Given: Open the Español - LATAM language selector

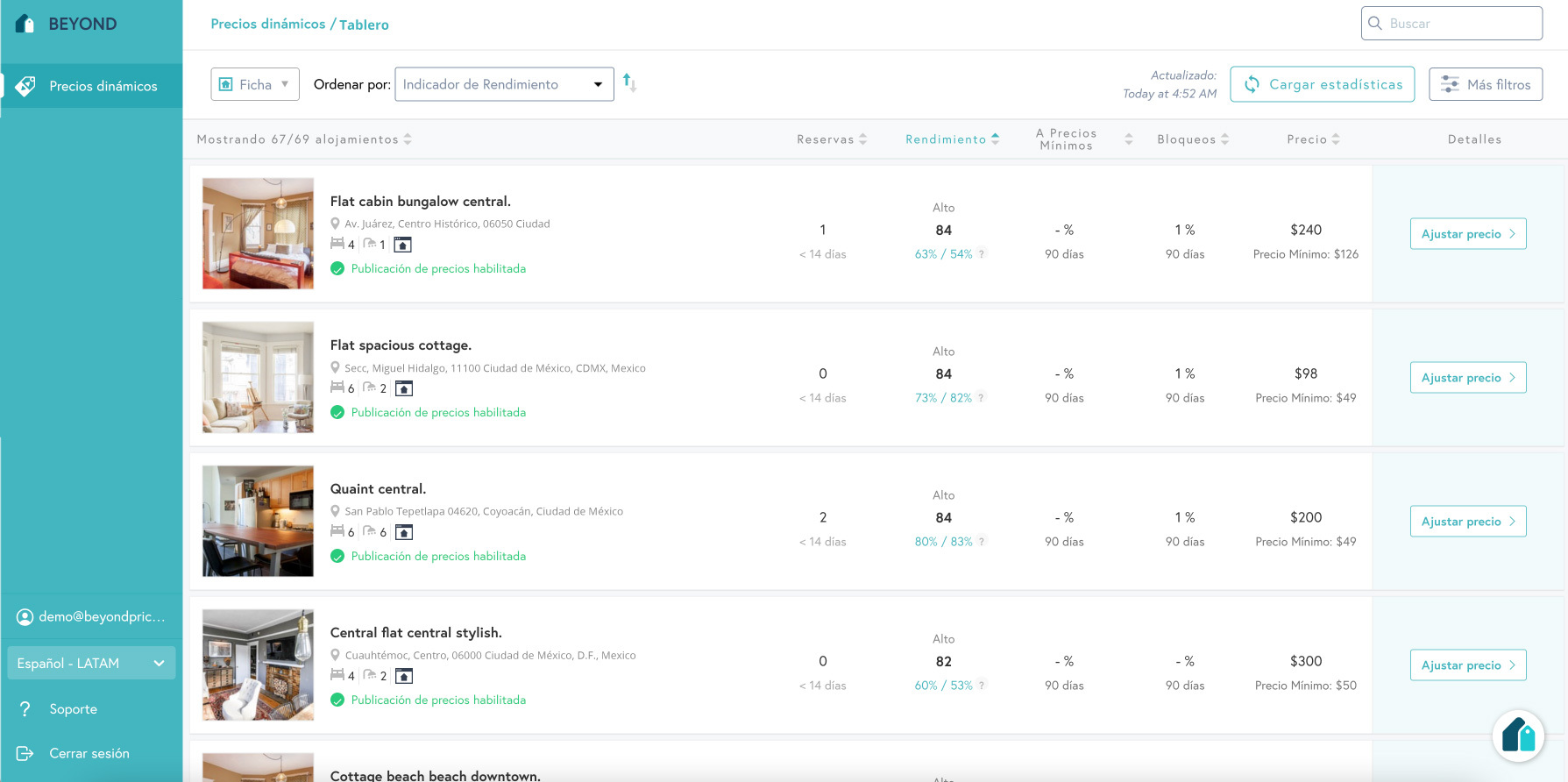Looking at the screenshot, I should pos(91,663).
